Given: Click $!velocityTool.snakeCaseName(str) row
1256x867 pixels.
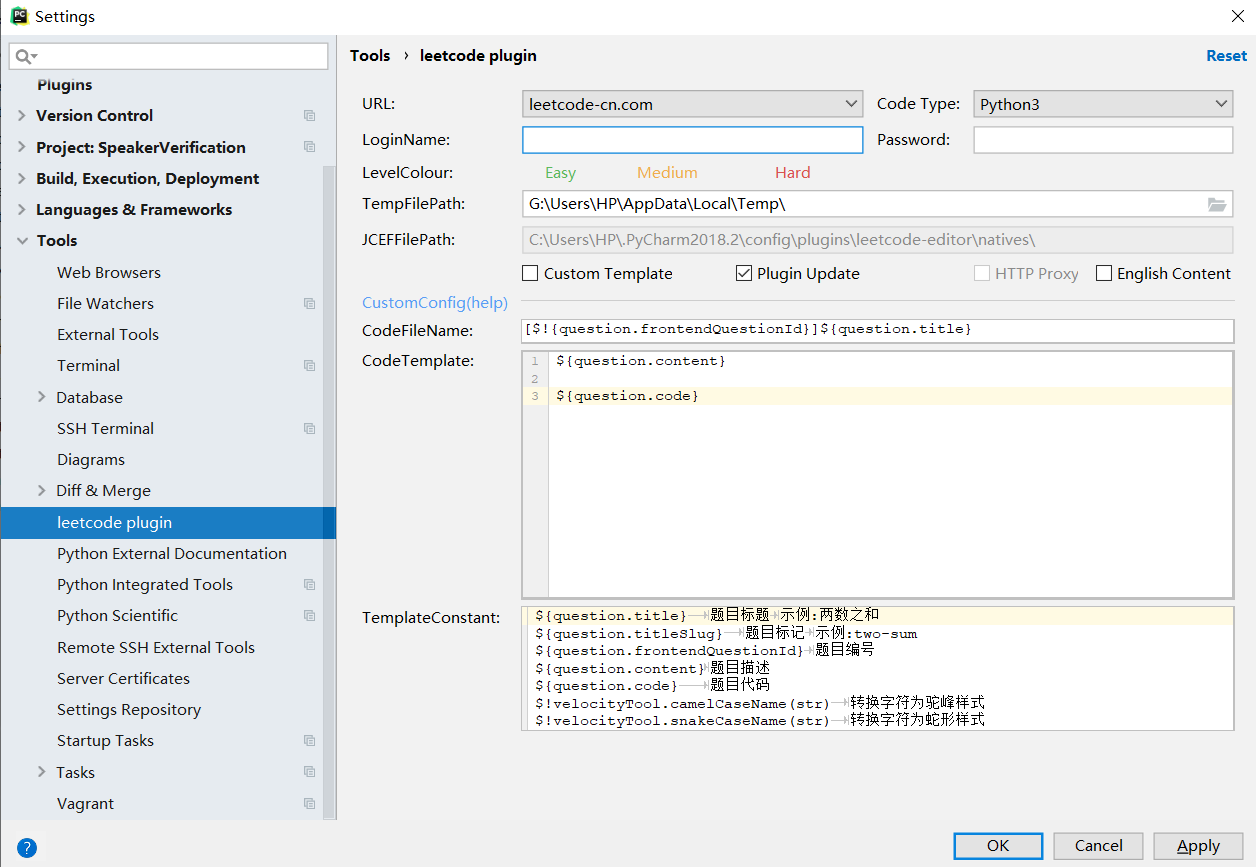Looking at the screenshot, I should (759, 720).
